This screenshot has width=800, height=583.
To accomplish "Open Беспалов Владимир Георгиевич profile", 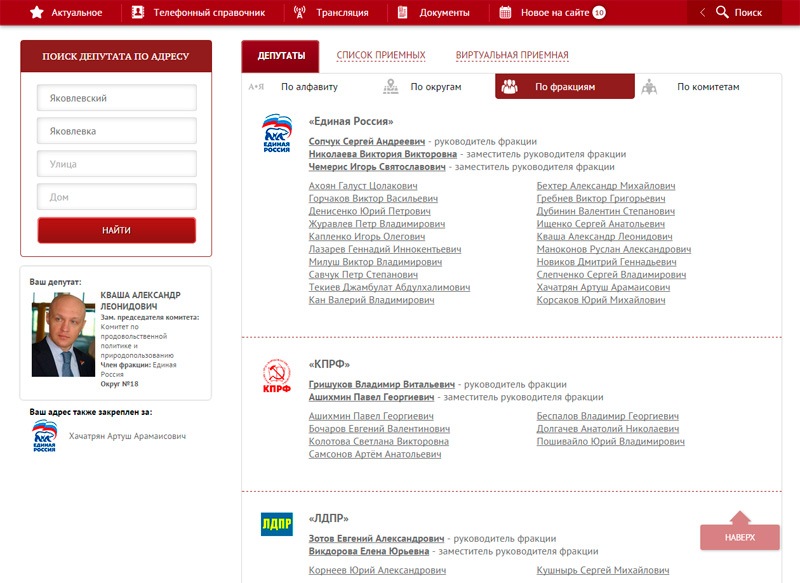I will [608, 416].
